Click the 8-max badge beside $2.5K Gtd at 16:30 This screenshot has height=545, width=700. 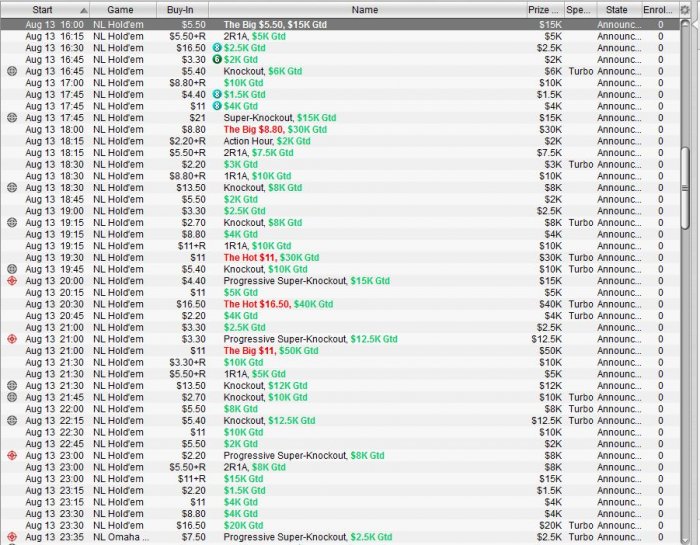[x=217, y=48]
